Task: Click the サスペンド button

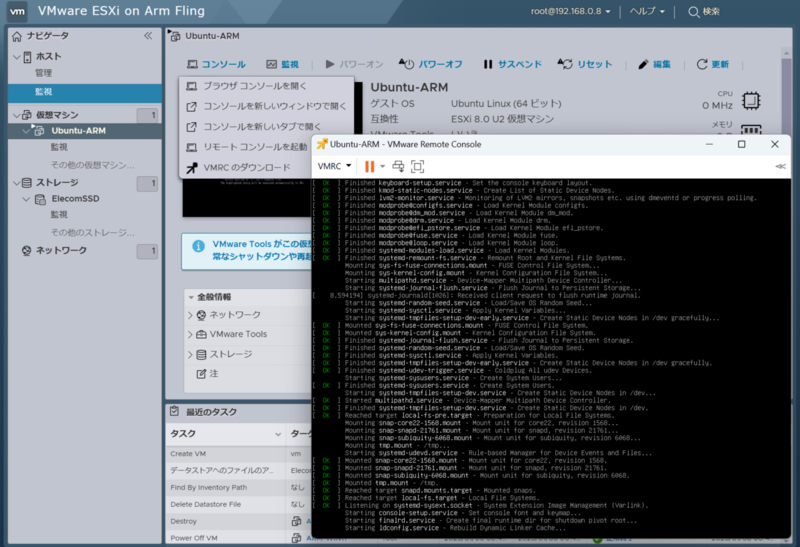Action: (512, 64)
